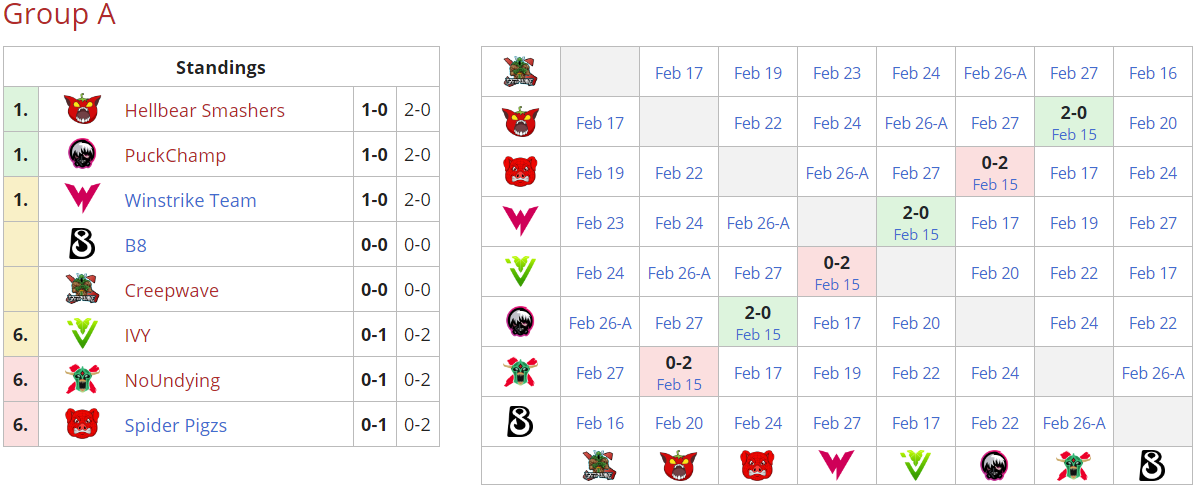
Task: Click the IVY logo in the crosstable's left column
Action: [x=520, y=272]
